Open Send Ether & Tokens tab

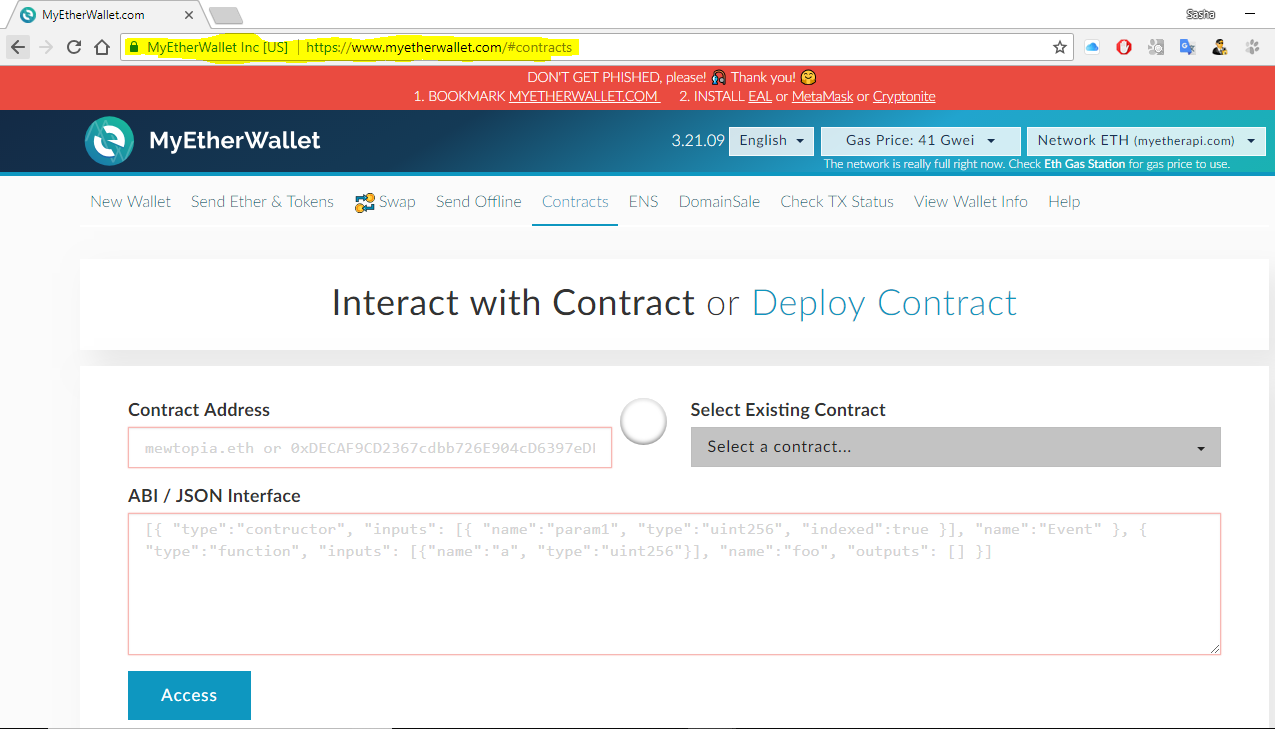(262, 202)
